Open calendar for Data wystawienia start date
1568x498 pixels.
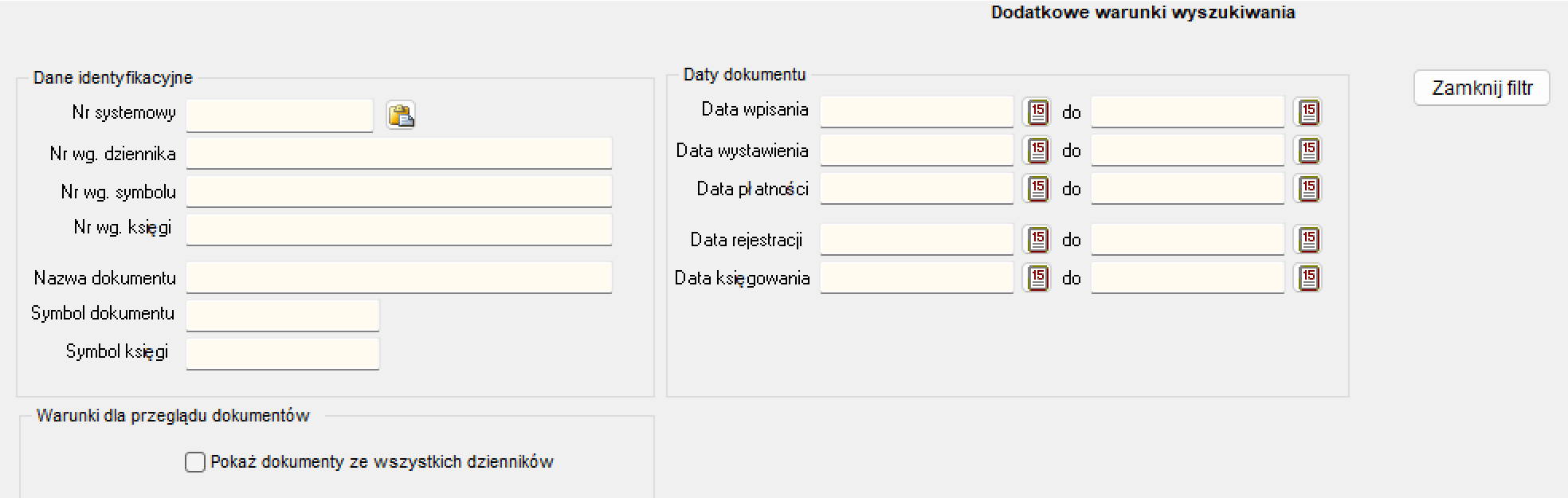pos(1037,151)
